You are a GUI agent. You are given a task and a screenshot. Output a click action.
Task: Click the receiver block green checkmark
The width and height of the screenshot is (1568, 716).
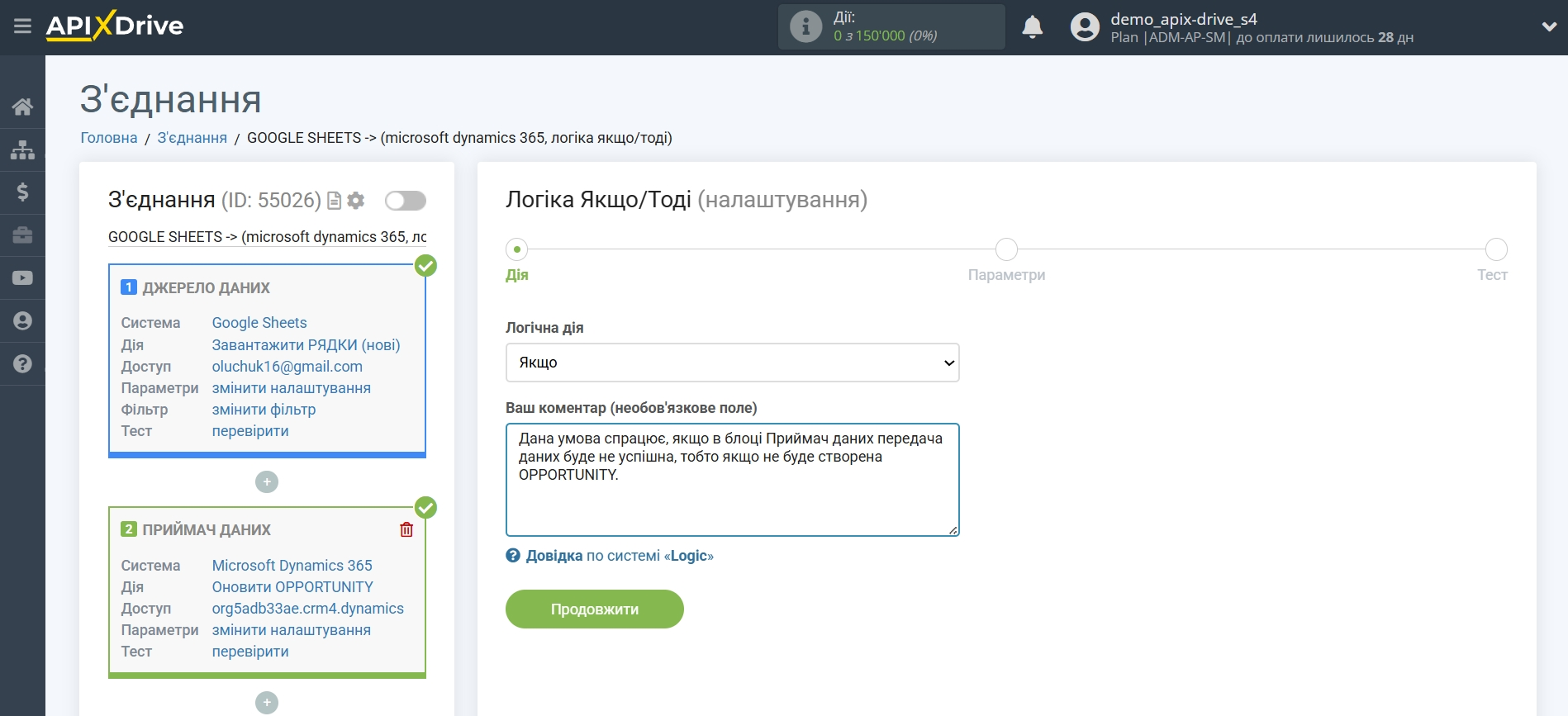click(425, 507)
